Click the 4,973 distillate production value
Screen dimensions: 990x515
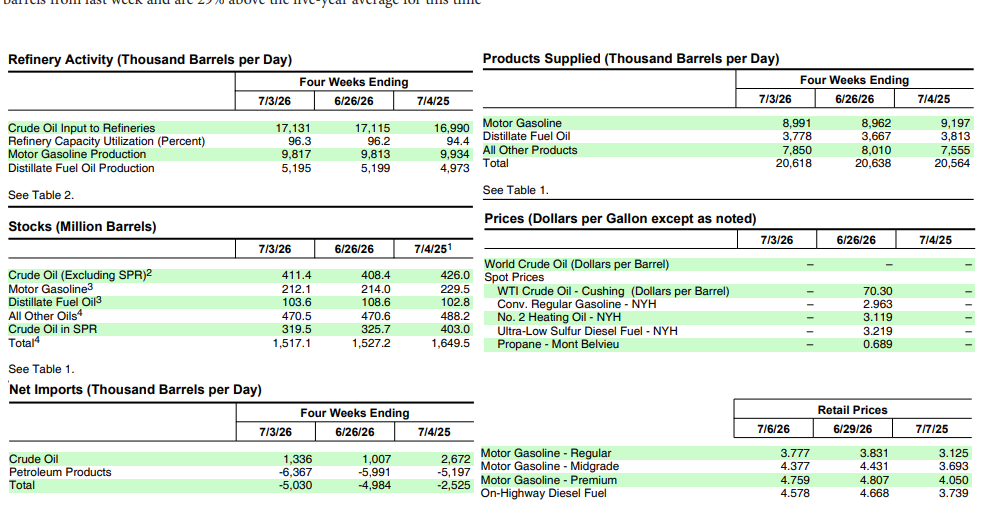coord(455,169)
